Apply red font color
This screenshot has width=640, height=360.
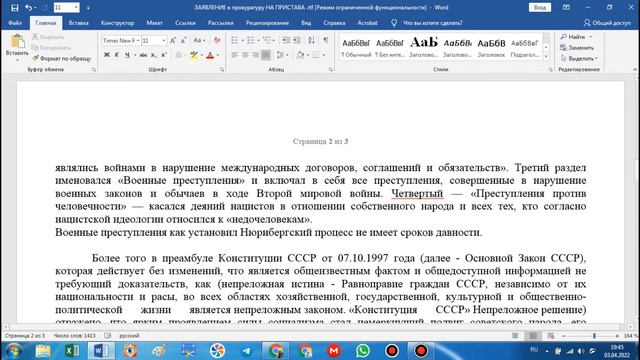210,55
